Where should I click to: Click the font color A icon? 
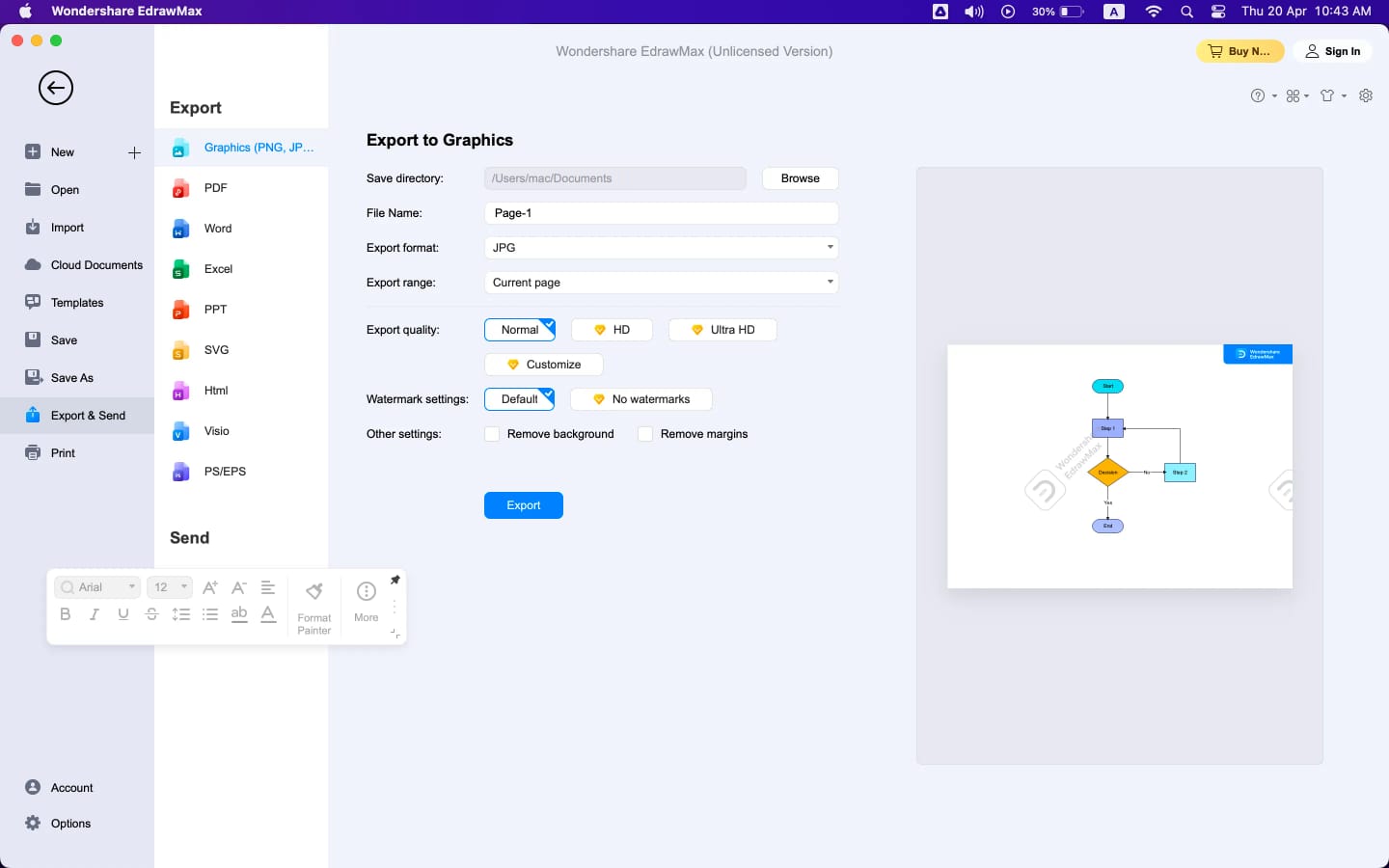pos(268,614)
